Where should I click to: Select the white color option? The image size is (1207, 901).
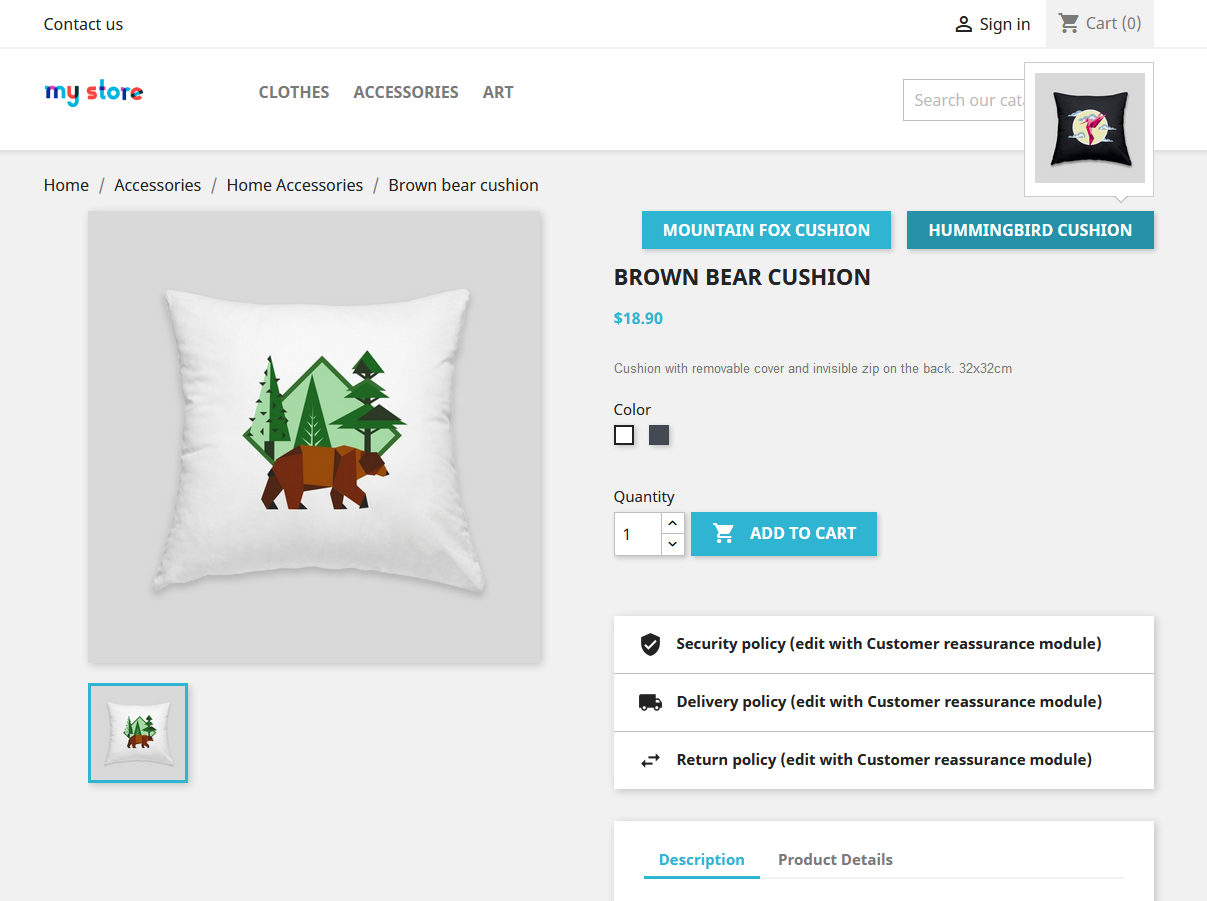click(624, 435)
